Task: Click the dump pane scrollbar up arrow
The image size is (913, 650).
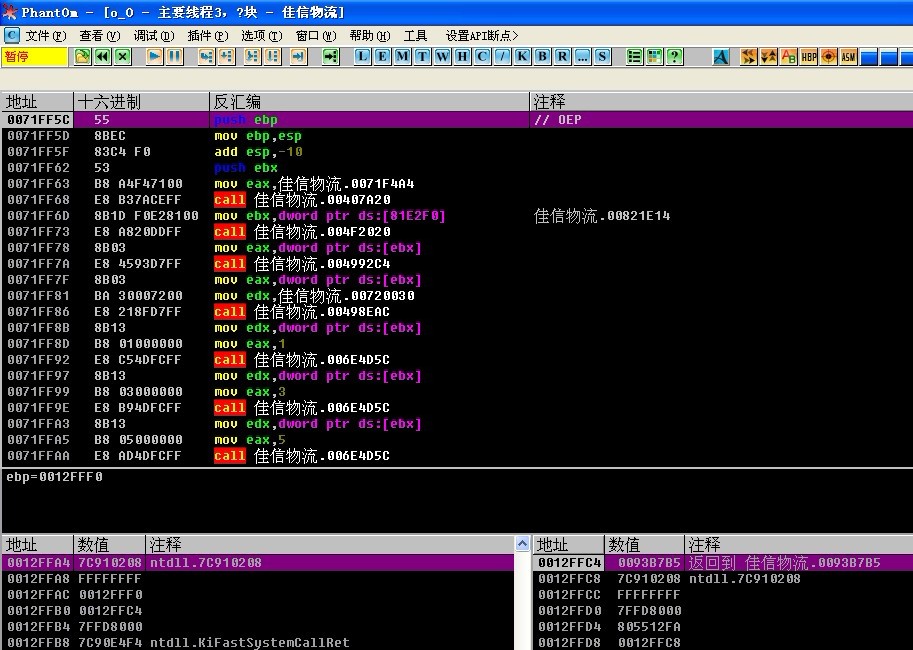Action: pyautogui.click(x=522, y=544)
